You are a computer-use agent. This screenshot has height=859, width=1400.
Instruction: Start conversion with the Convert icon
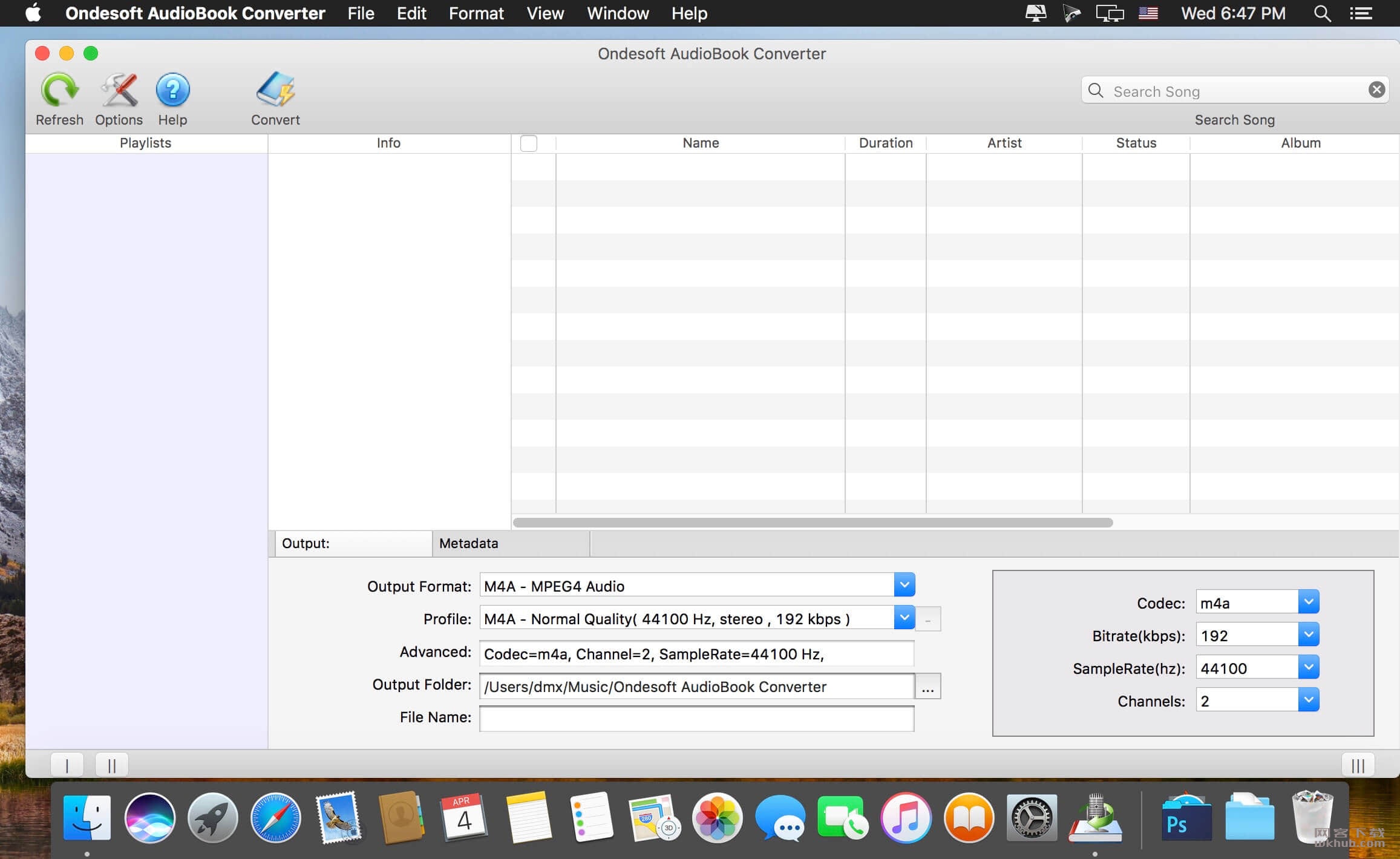coord(275,90)
